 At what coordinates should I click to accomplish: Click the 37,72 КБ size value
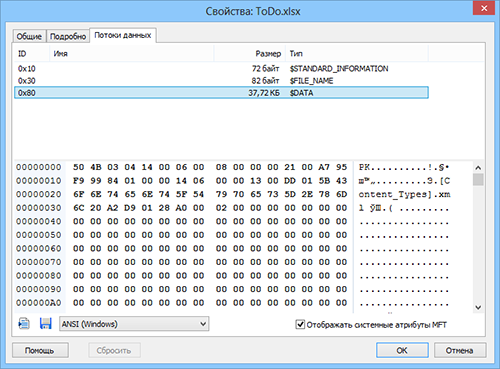(264, 93)
